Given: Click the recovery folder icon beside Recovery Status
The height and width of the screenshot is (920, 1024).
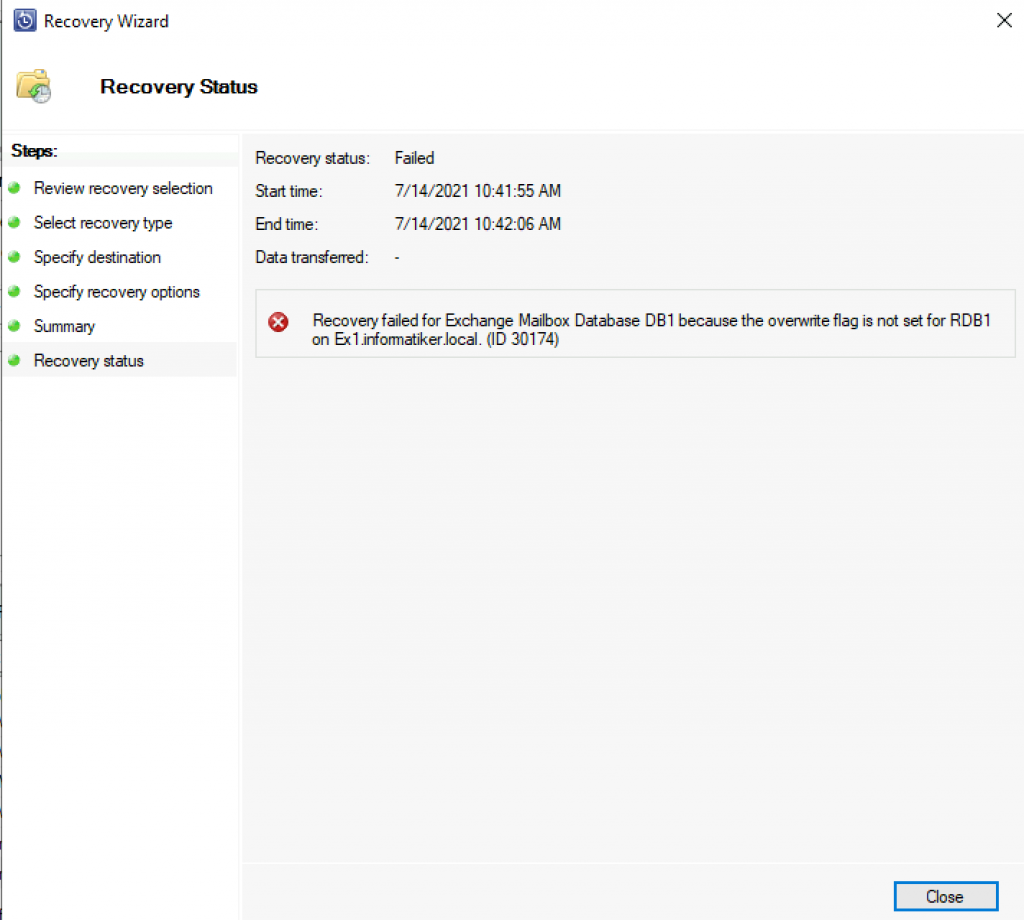Looking at the screenshot, I should [34, 86].
